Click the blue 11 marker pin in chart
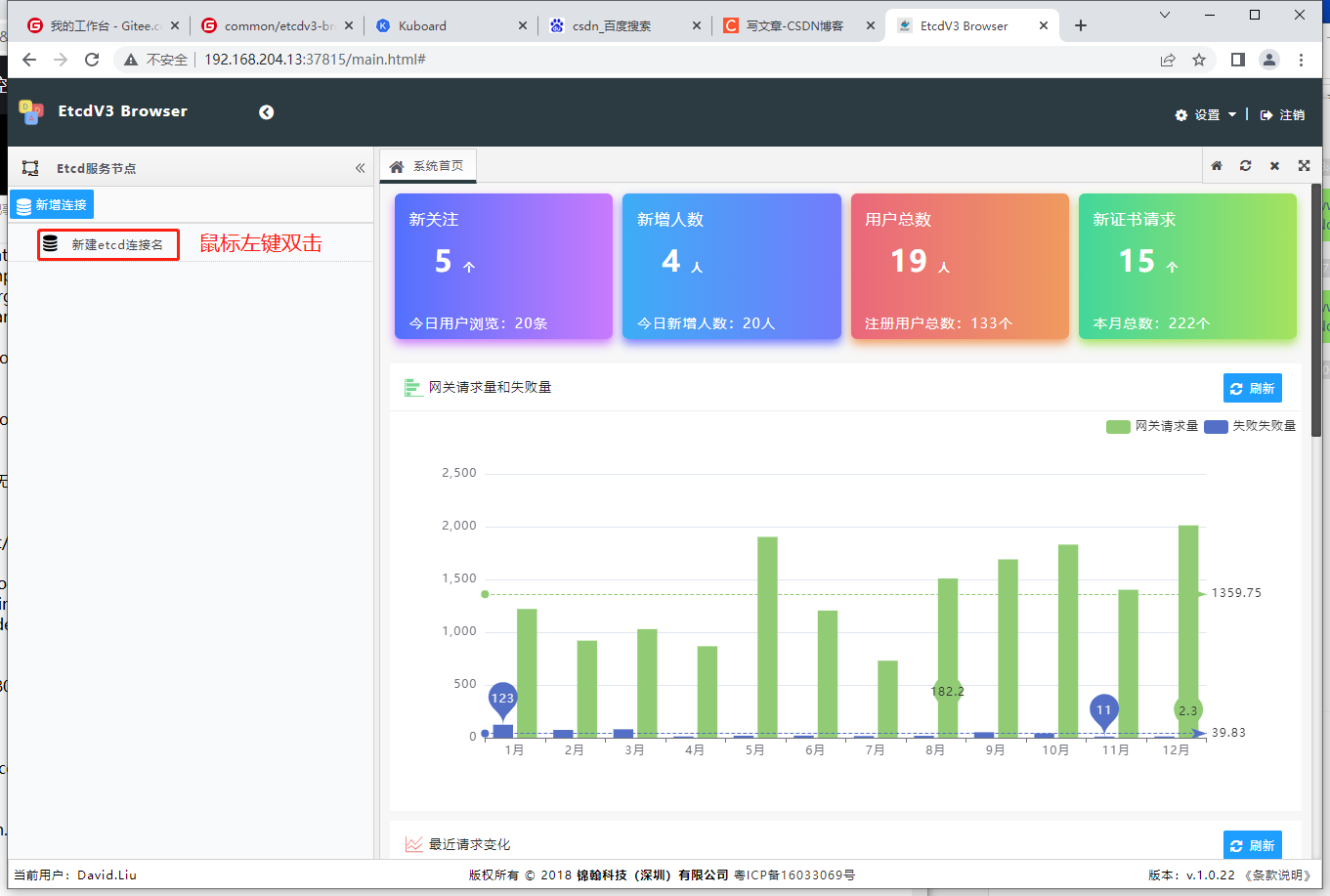The height and width of the screenshot is (896, 1330). click(1103, 711)
